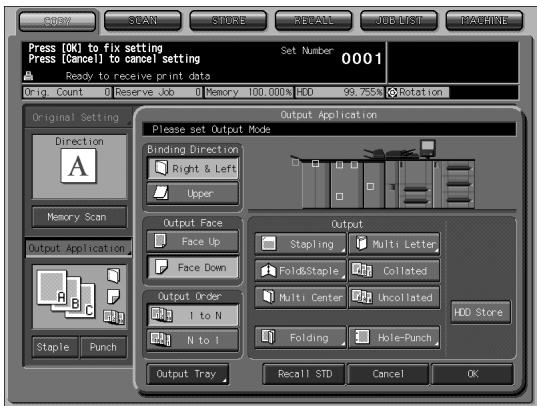Click the Hole-Punch sheet icon
The image size is (537, 406).
point(362,337)
